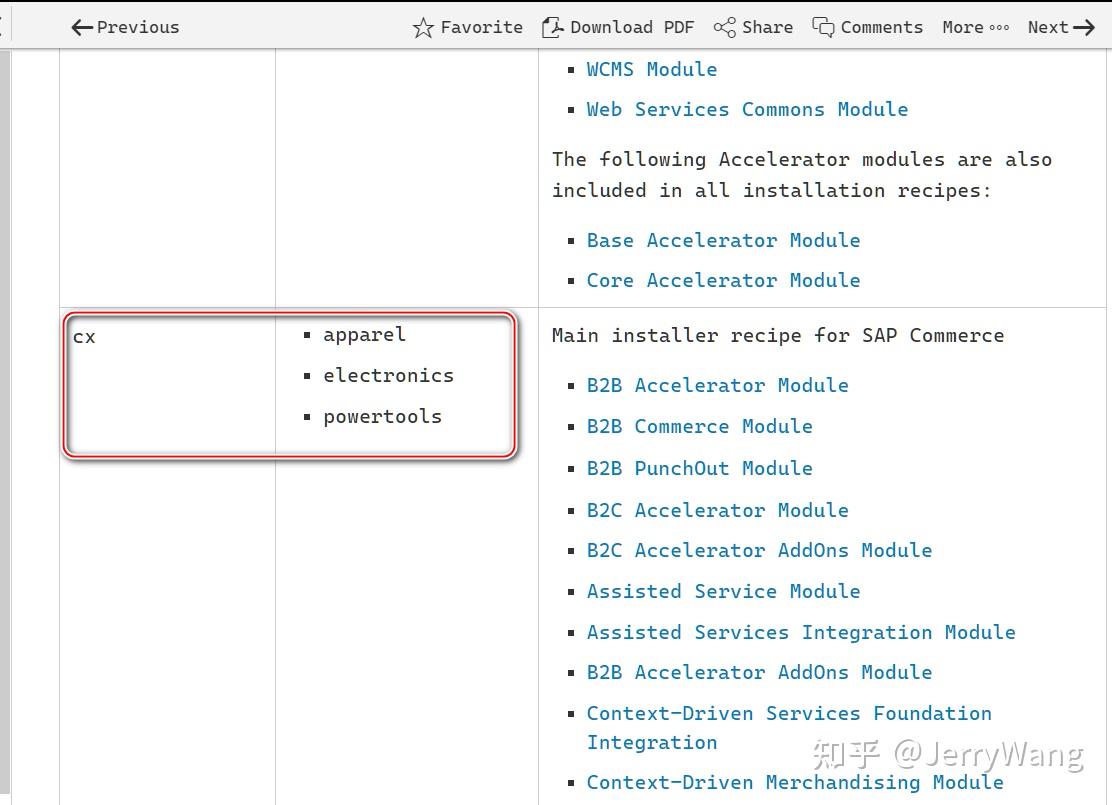
Task: Click the Previous arrow icon
Action: click(80, 27)
